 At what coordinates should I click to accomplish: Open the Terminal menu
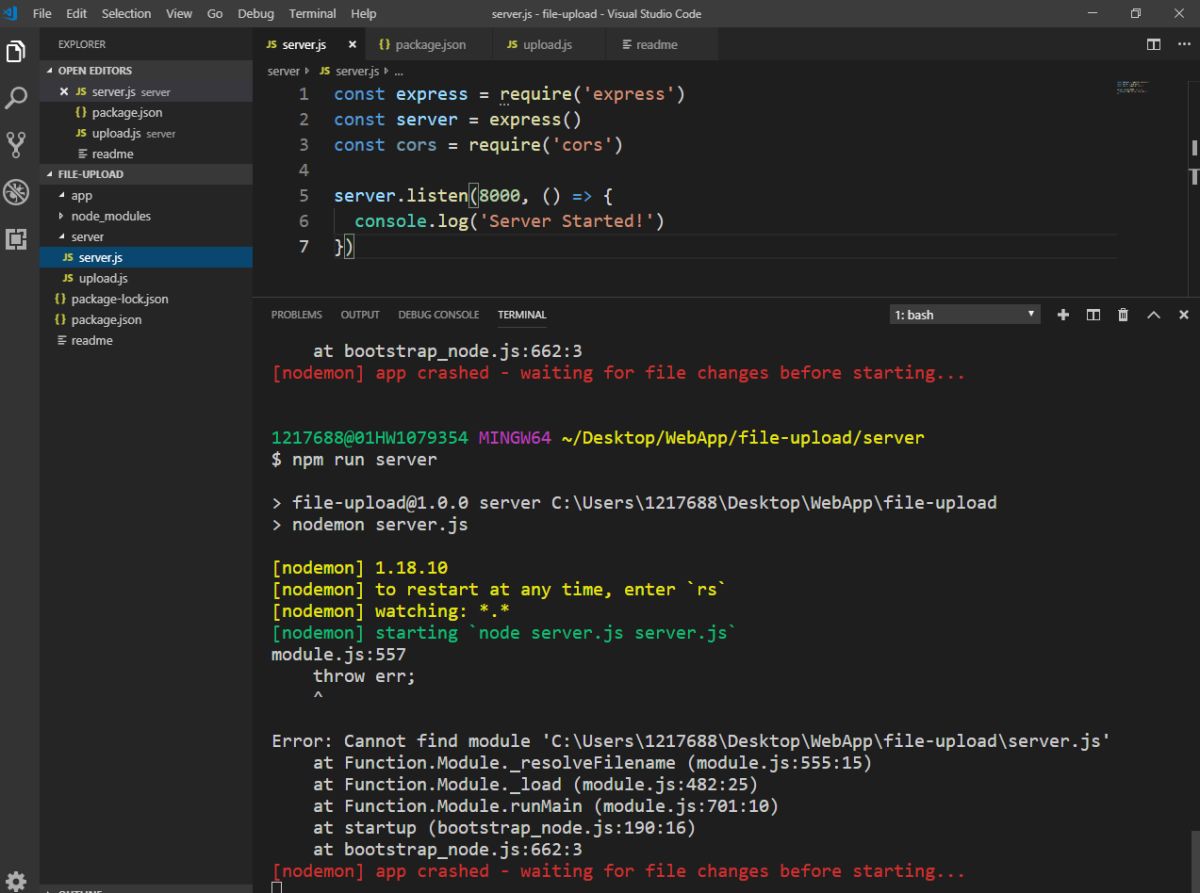tap(312, 13)
